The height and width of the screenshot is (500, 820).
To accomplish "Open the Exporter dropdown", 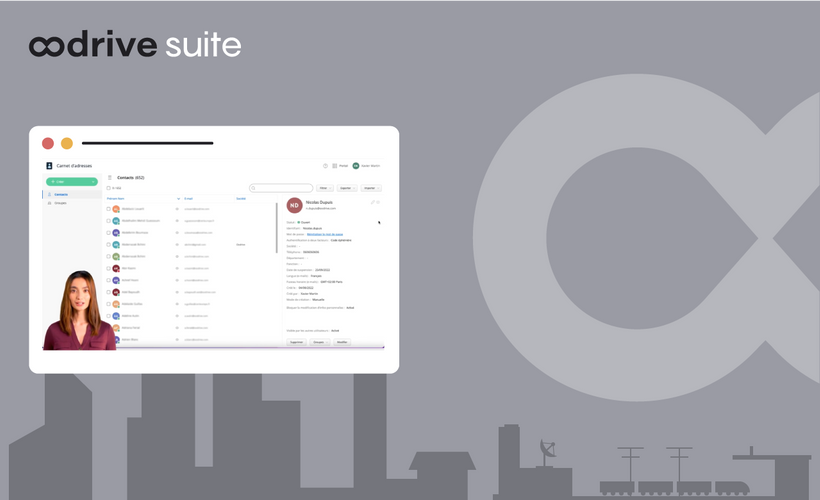I will 346,188.
